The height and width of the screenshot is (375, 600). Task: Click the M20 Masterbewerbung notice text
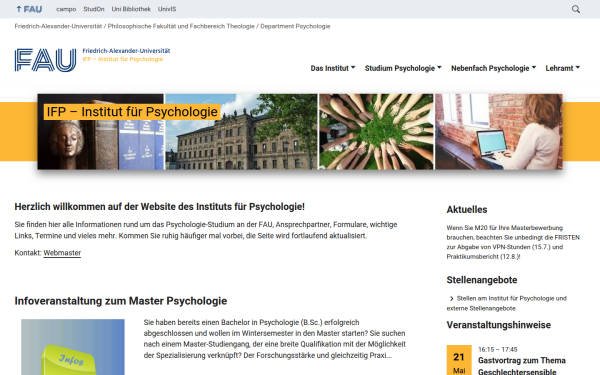[x=513, y=242]
